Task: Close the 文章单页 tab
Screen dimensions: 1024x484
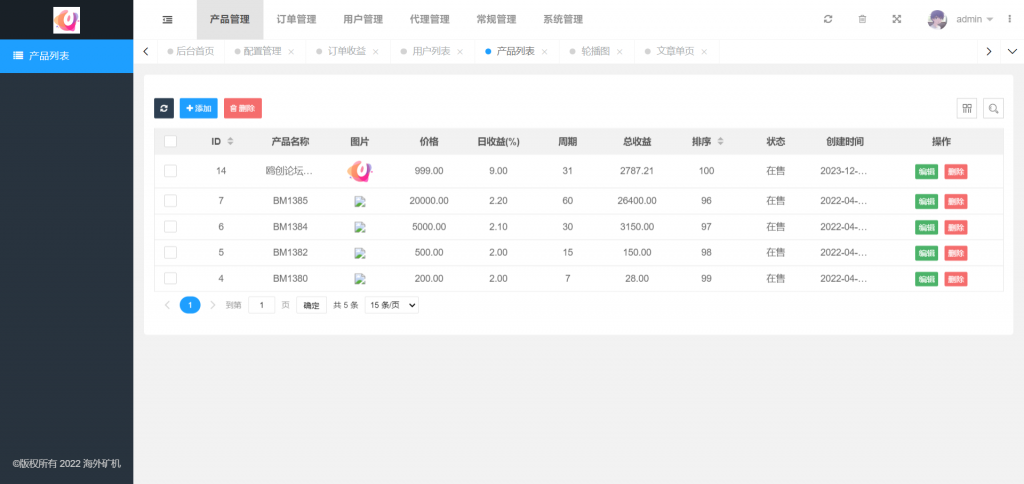Action: coord(704,52)
